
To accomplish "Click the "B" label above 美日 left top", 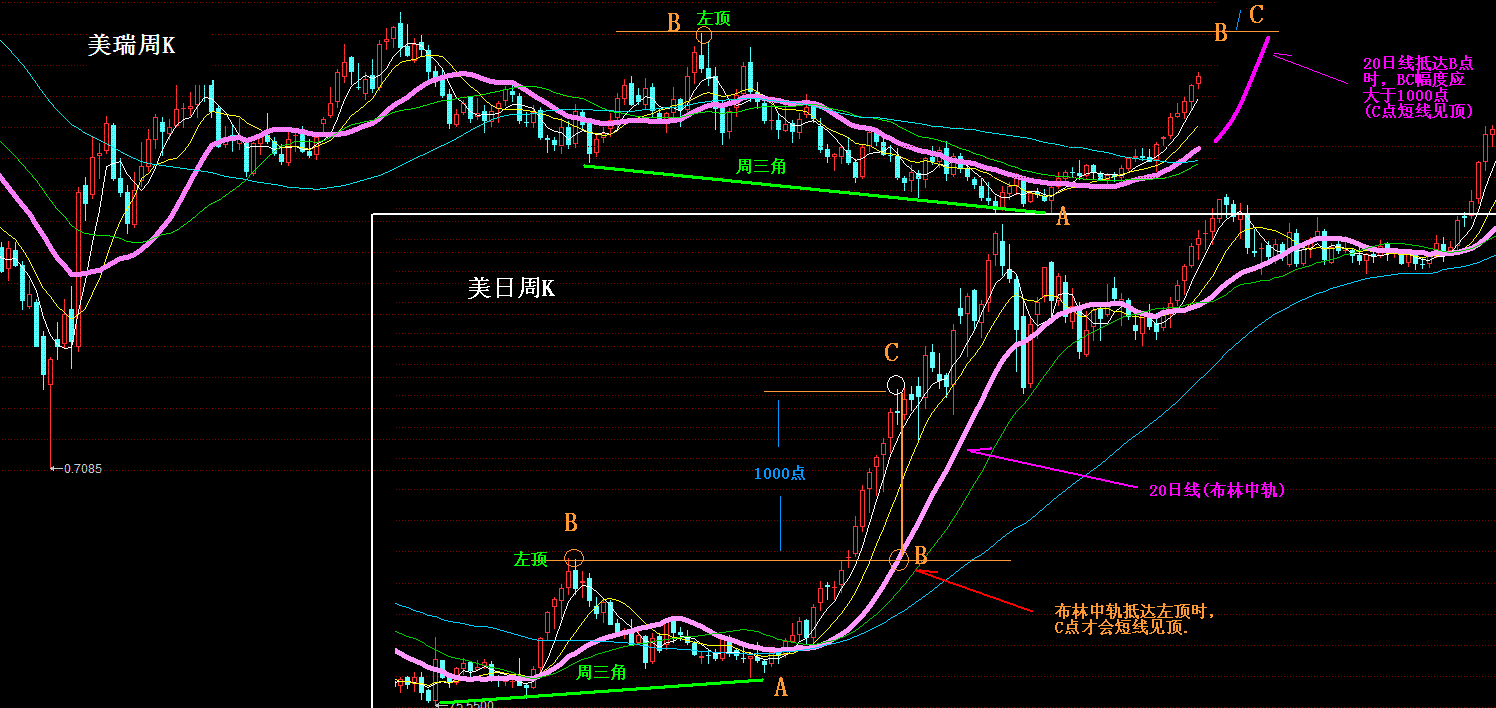I will (570, 523).
